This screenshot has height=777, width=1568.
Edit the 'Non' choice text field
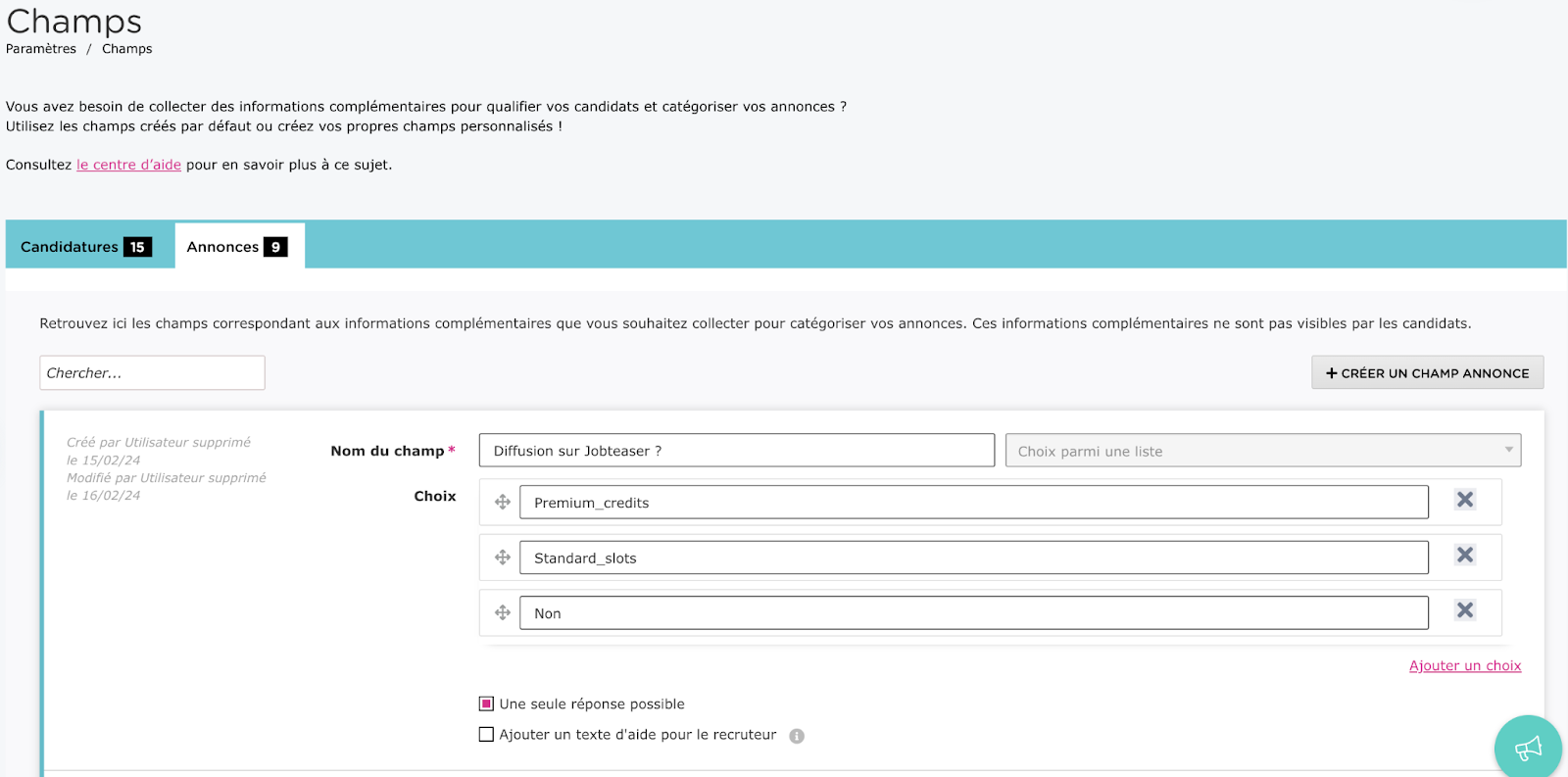(974, 613)
